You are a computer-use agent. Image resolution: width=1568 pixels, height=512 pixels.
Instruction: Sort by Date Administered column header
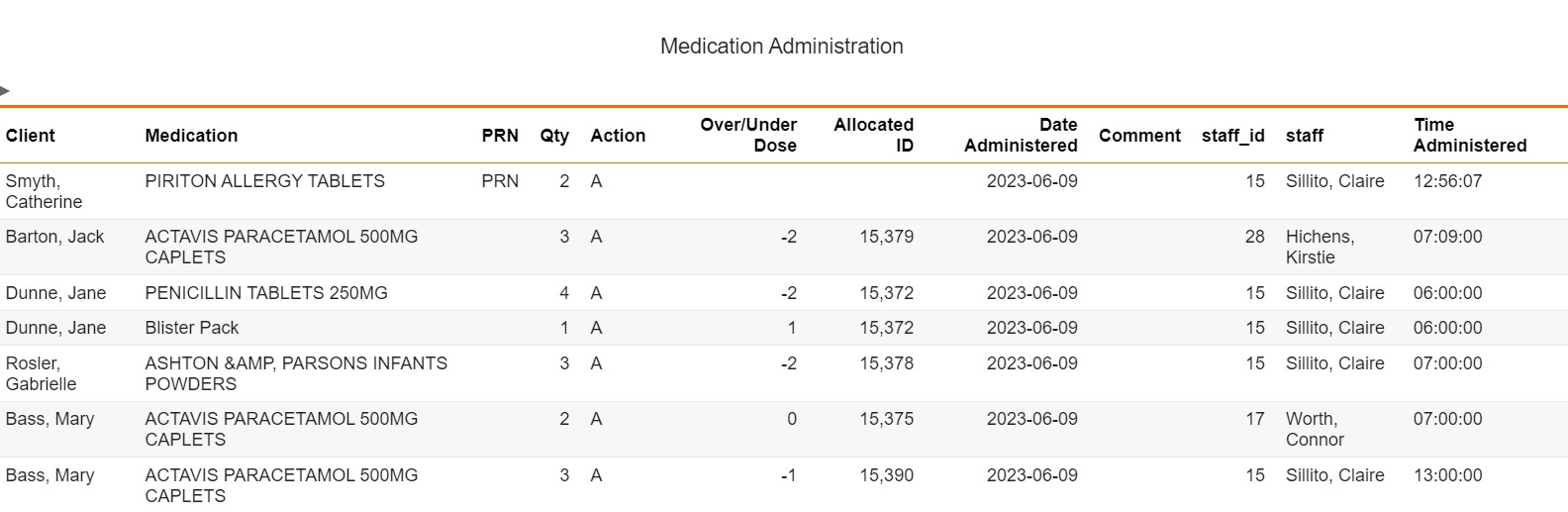click(x=1021, y=135)
